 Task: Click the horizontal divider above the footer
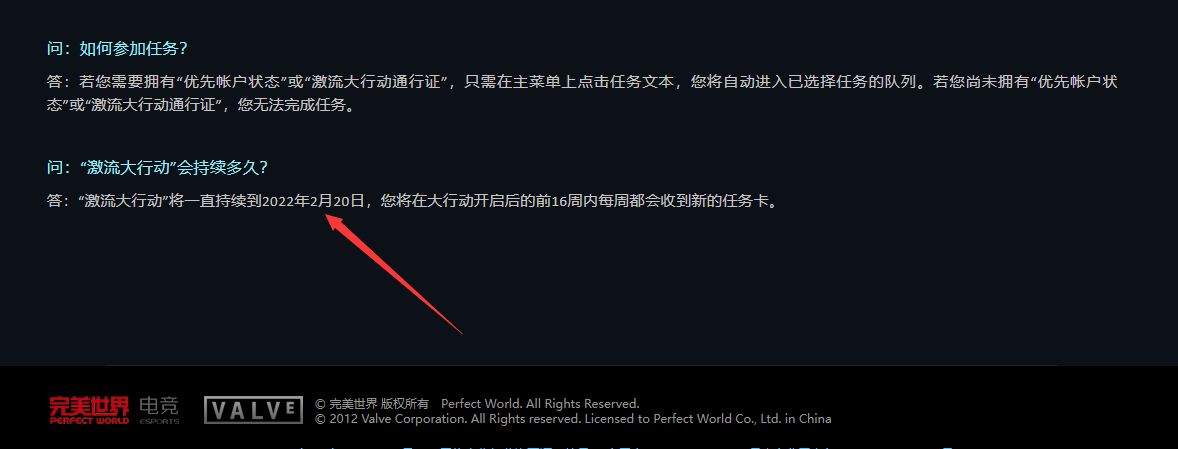[x=582, y=366]
